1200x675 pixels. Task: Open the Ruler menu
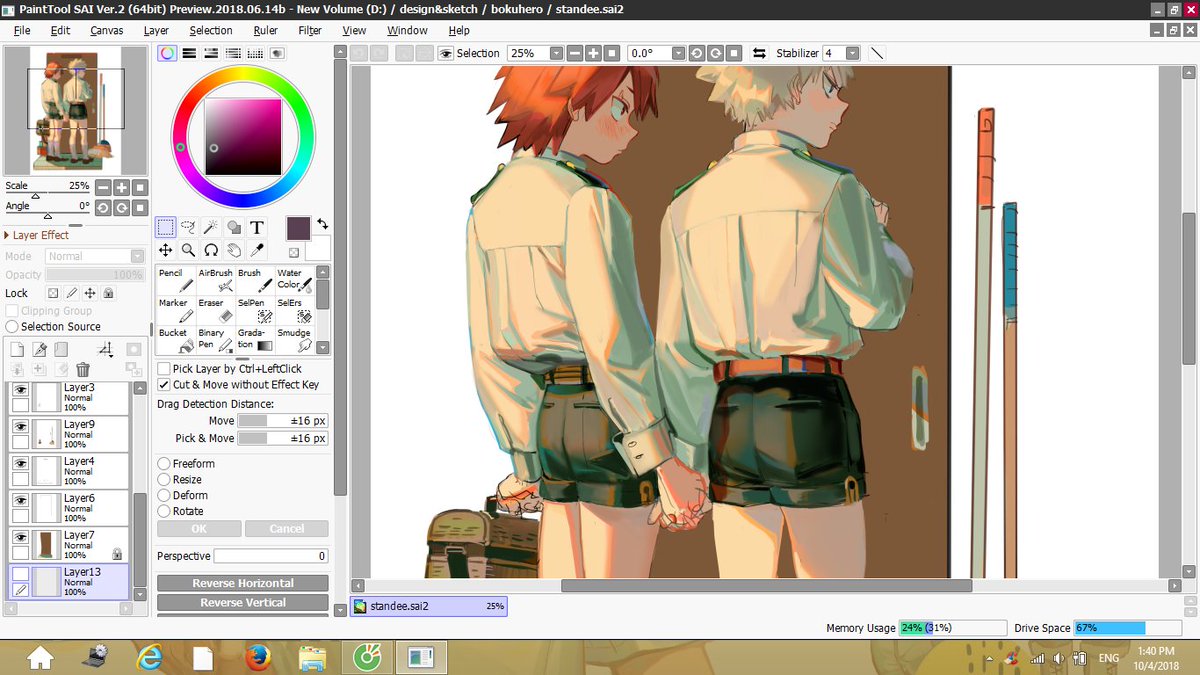265,30
